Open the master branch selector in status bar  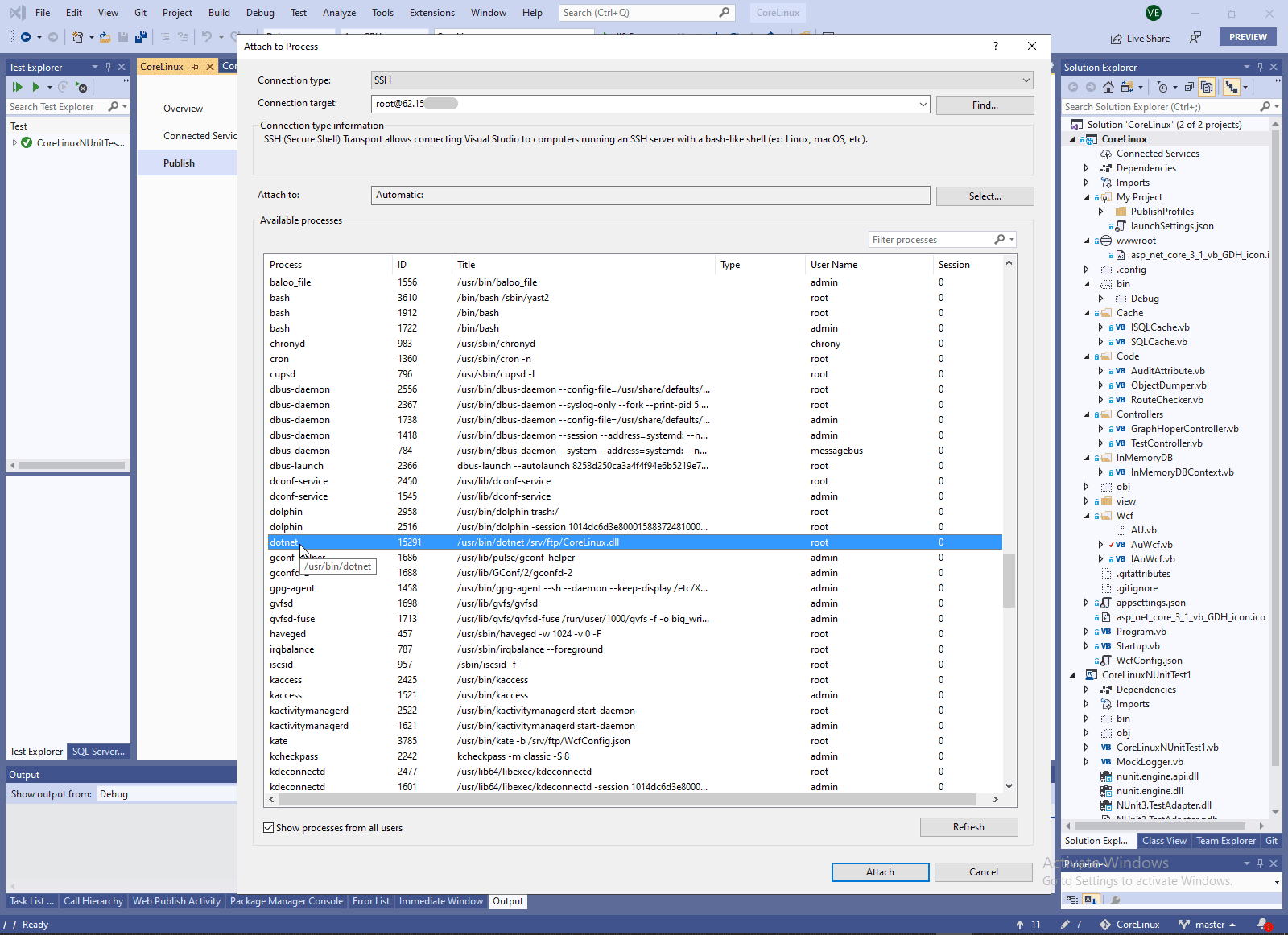click(x=1207, y=925)
